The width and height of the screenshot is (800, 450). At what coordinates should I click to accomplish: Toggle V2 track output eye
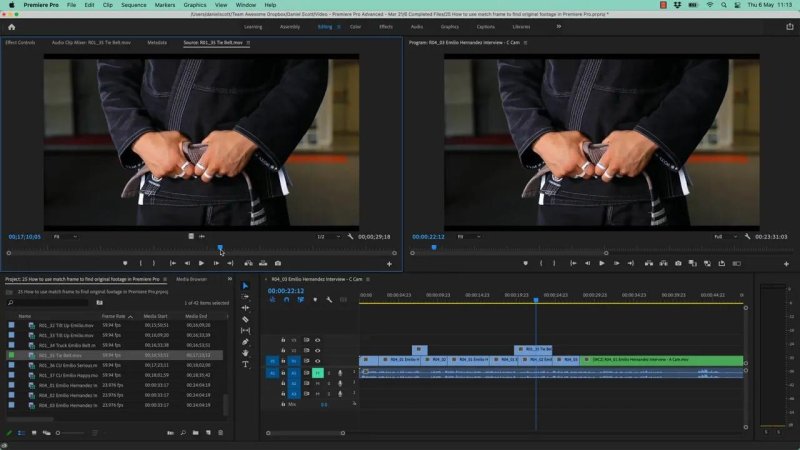click(x=317, y=351)
